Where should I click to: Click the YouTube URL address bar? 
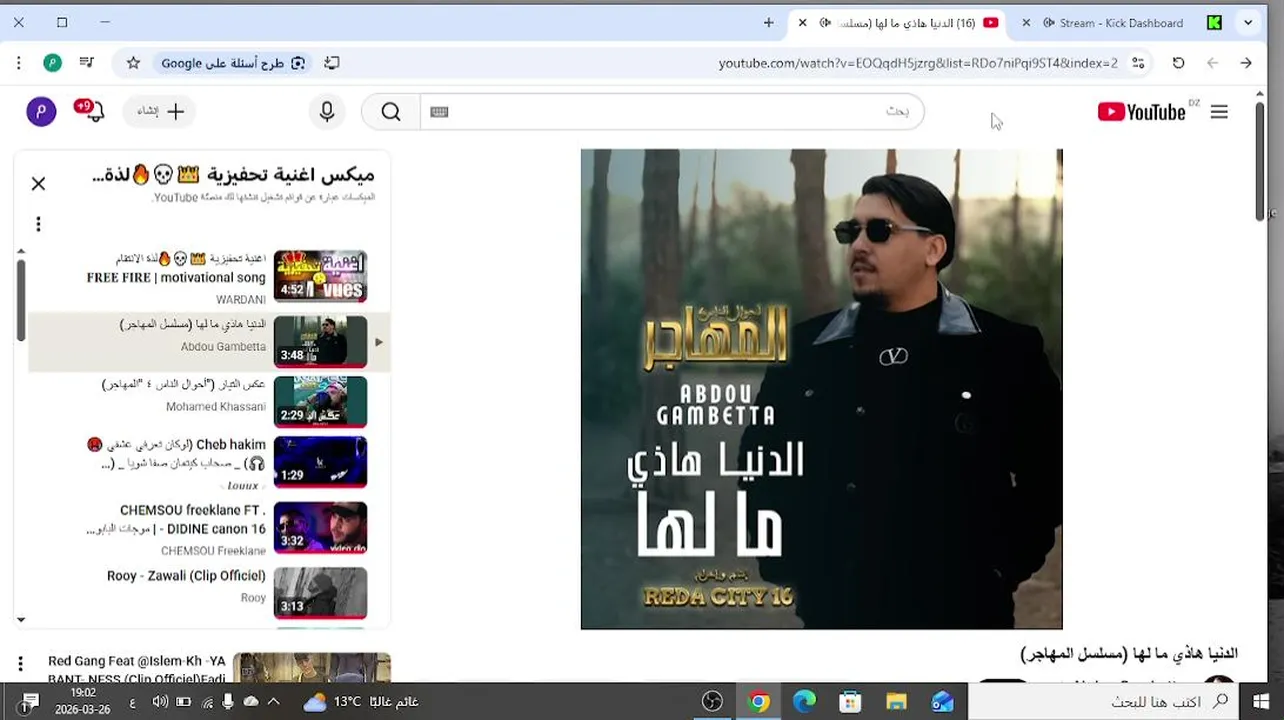(918, 63)
